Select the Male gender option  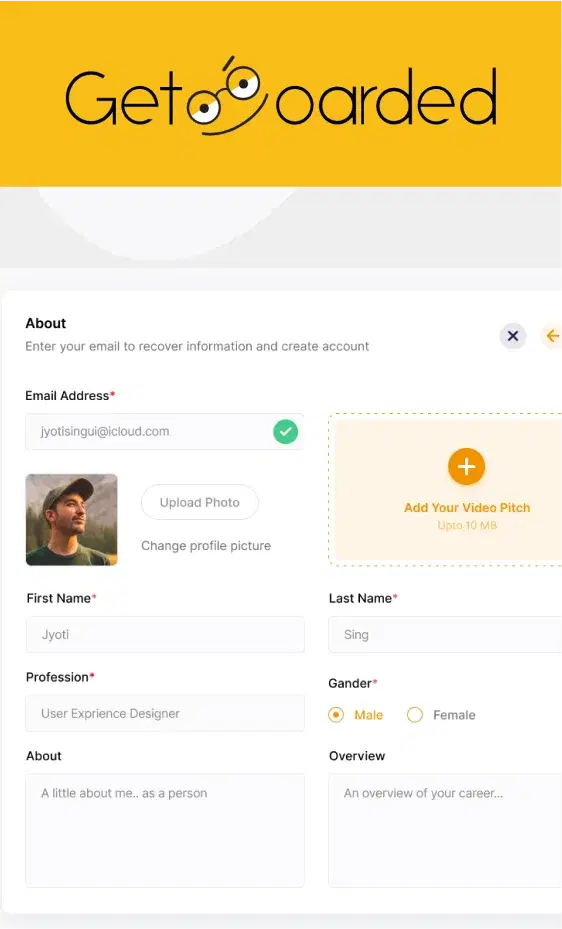[x=356, y=715]
